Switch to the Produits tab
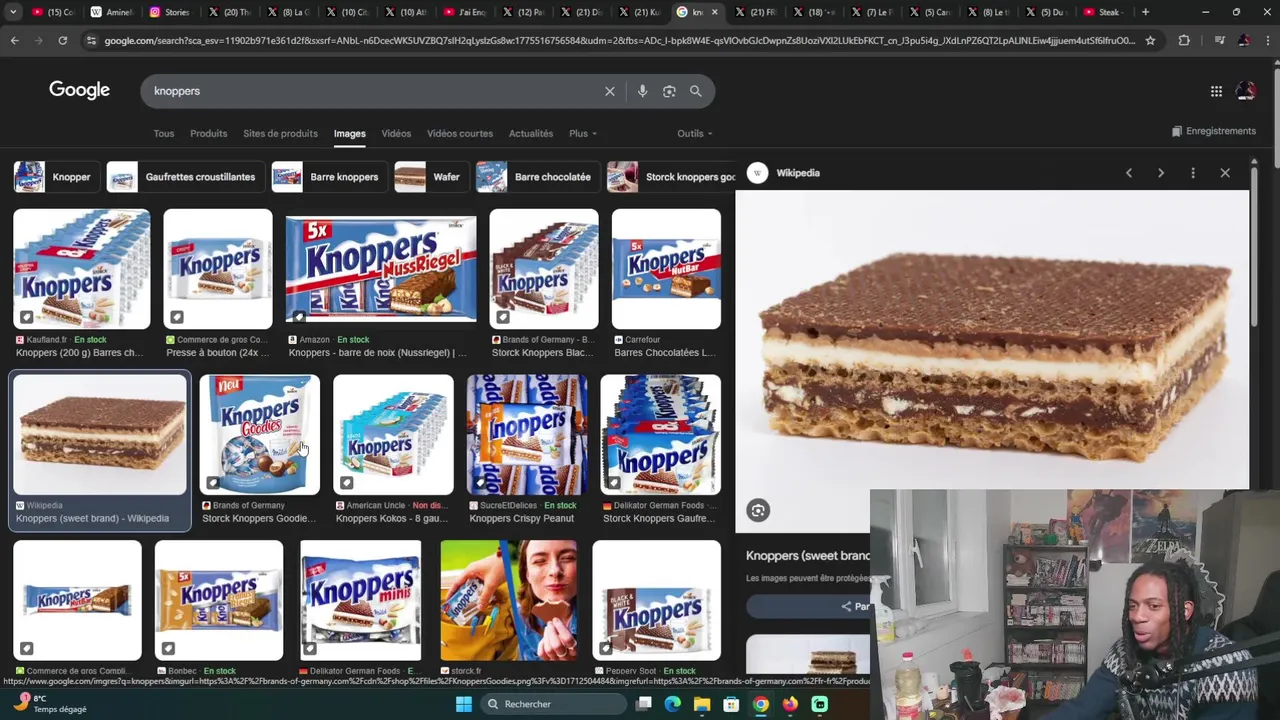Image resolution: width=1280 pixels, height=720 pixels. coord(209,134)
